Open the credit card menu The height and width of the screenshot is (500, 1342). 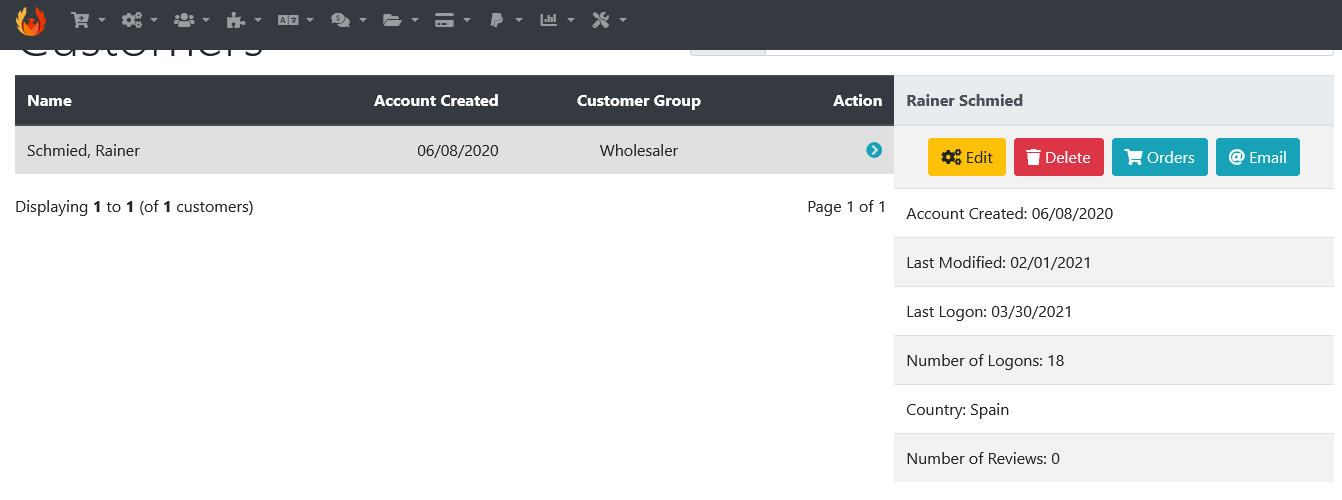(x=453, y=20)
